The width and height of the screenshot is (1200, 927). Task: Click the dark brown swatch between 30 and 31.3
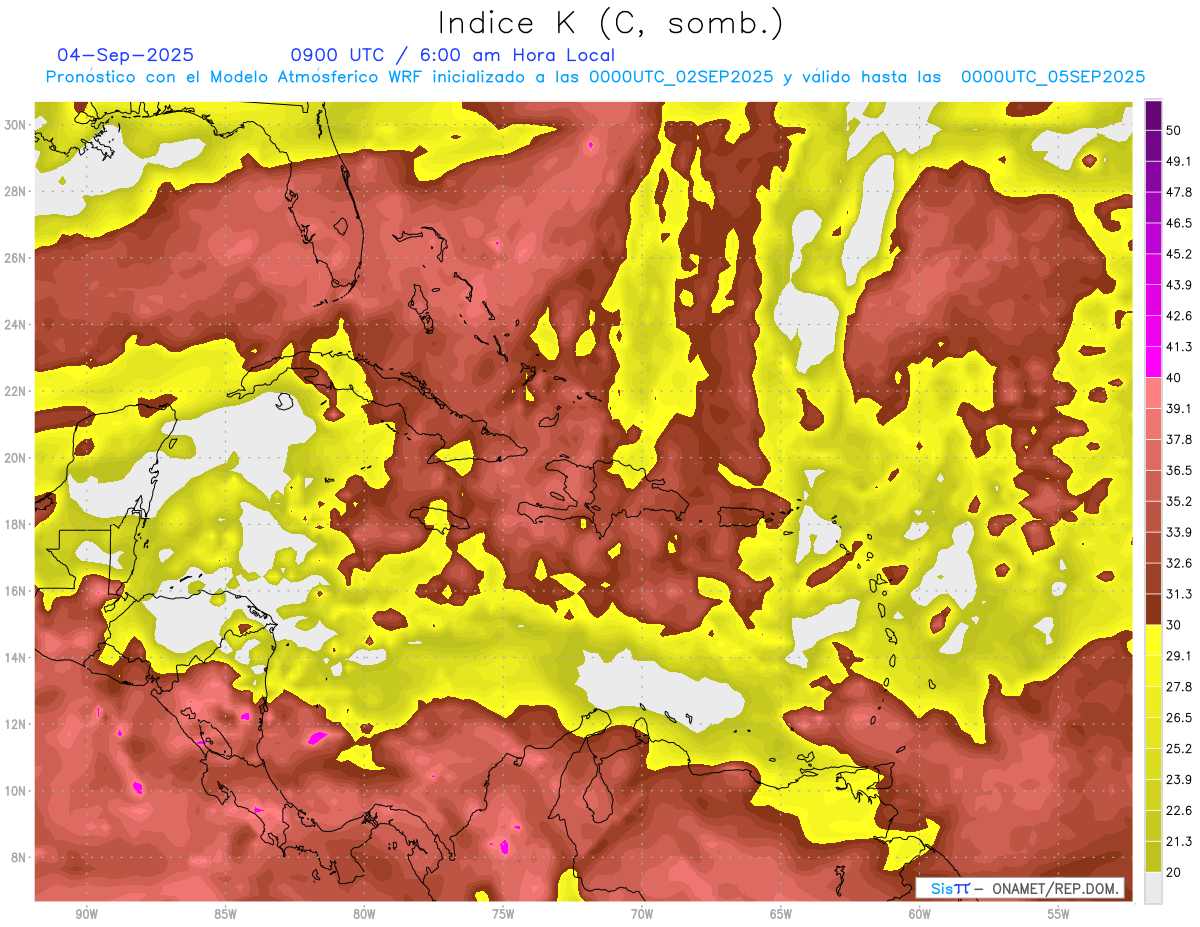[x=1153, y=609]
